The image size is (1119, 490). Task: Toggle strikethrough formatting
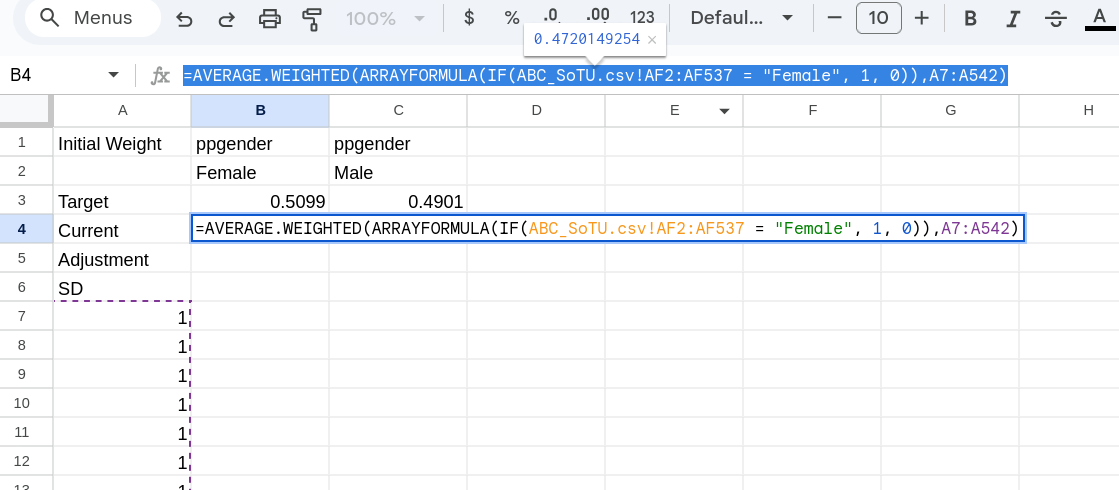tap(1056, 18)
